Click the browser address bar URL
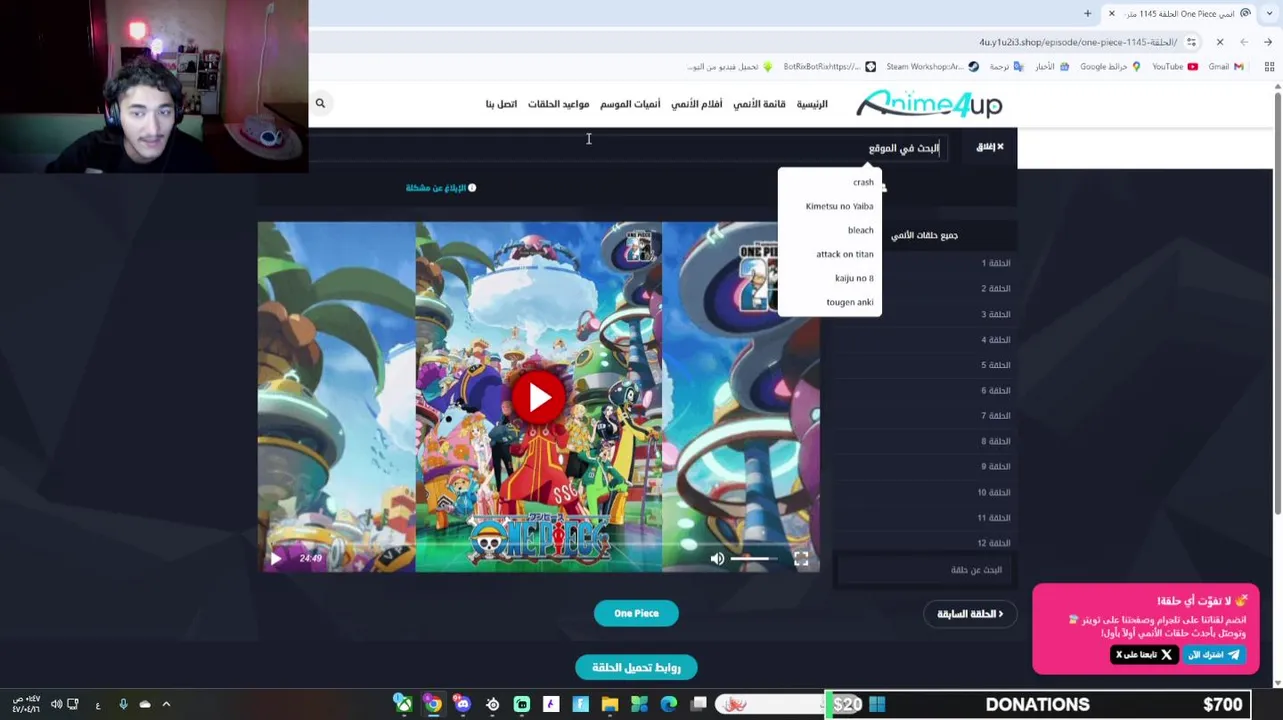 tap(1077, 42)
